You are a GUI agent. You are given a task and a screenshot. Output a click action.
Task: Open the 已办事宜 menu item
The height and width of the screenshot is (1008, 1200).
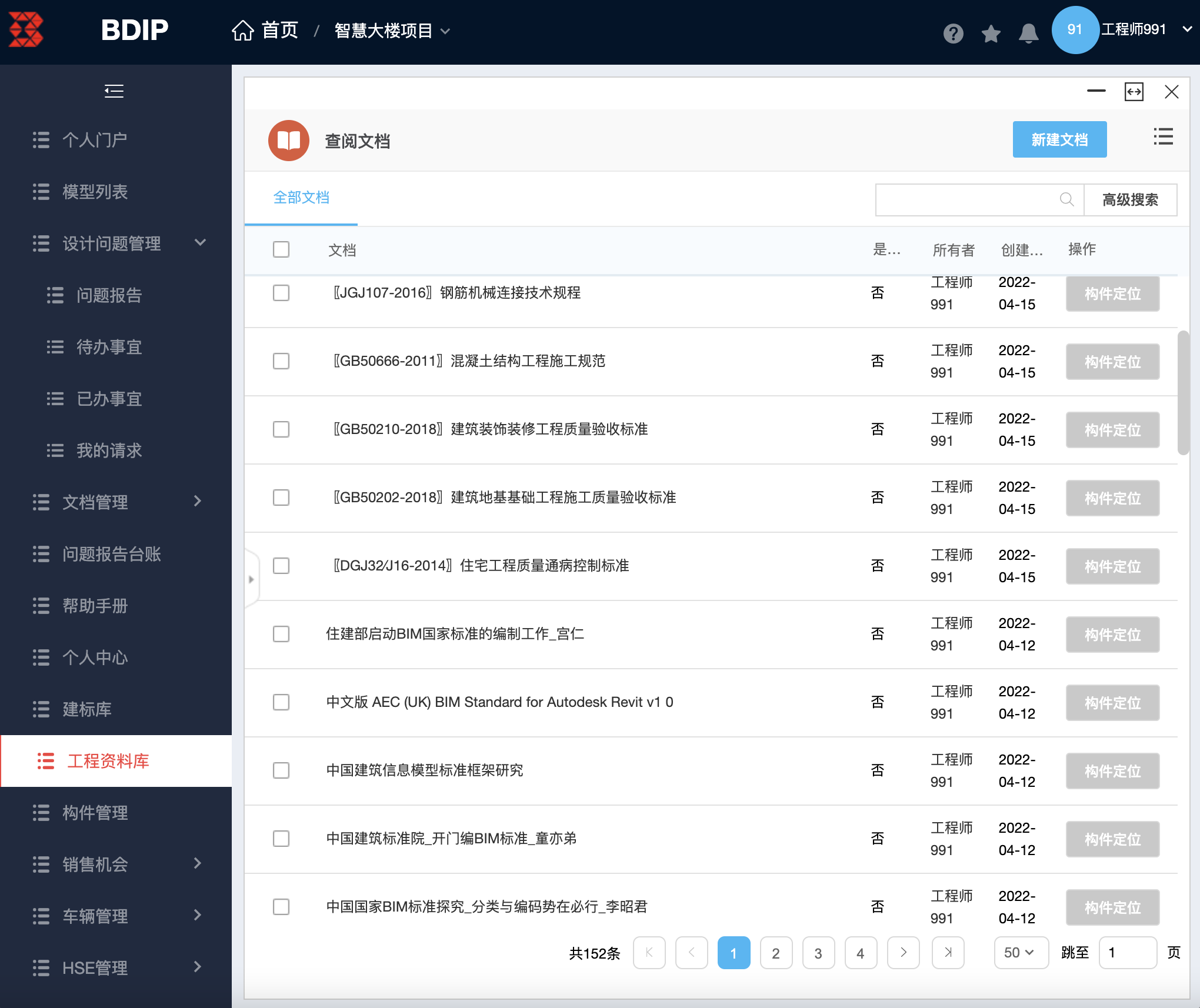(109, 399)
